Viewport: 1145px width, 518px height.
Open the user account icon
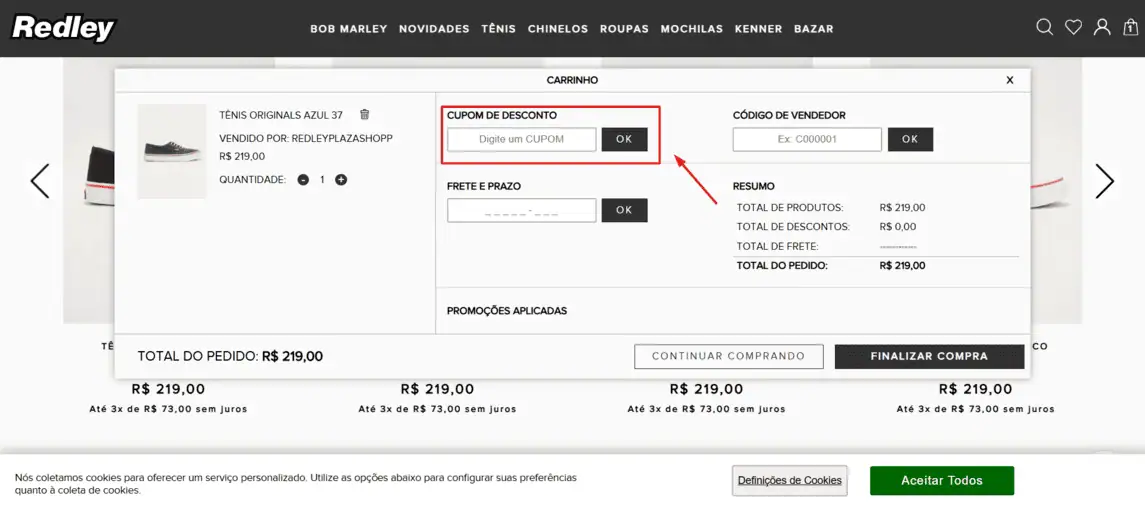1102,28
